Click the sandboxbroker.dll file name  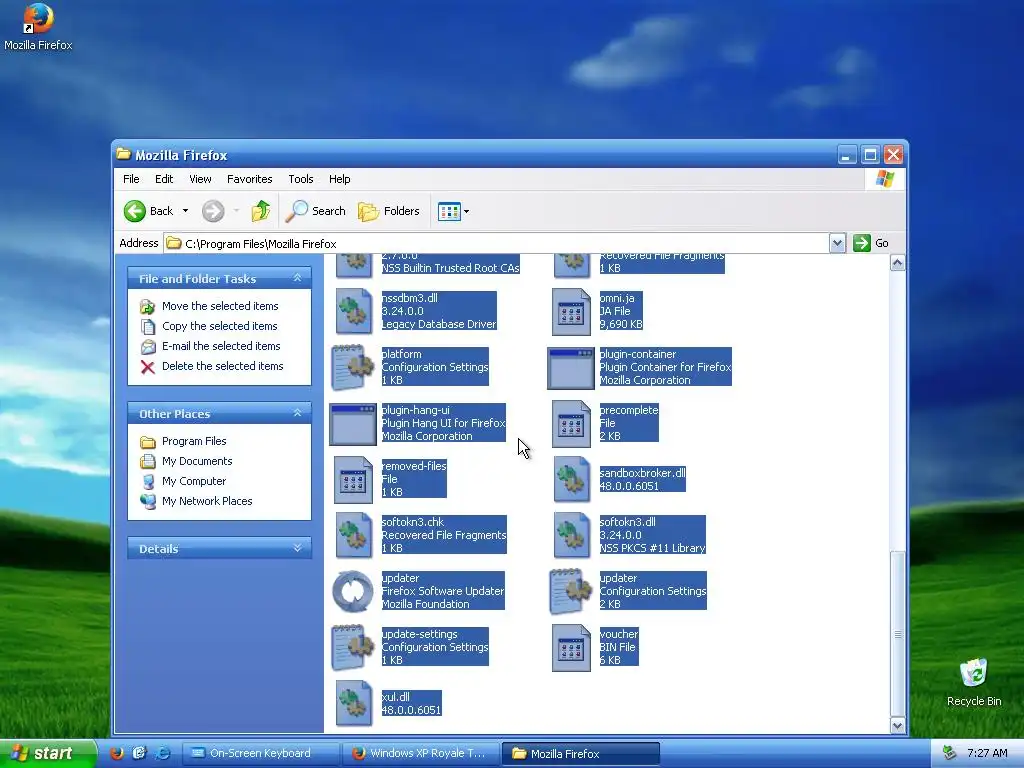click(x=642, y=473)
